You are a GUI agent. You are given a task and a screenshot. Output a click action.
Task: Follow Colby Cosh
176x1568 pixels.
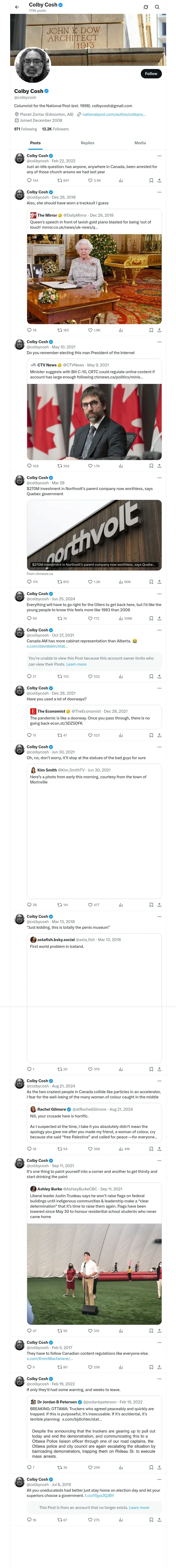tap(150, 74)
